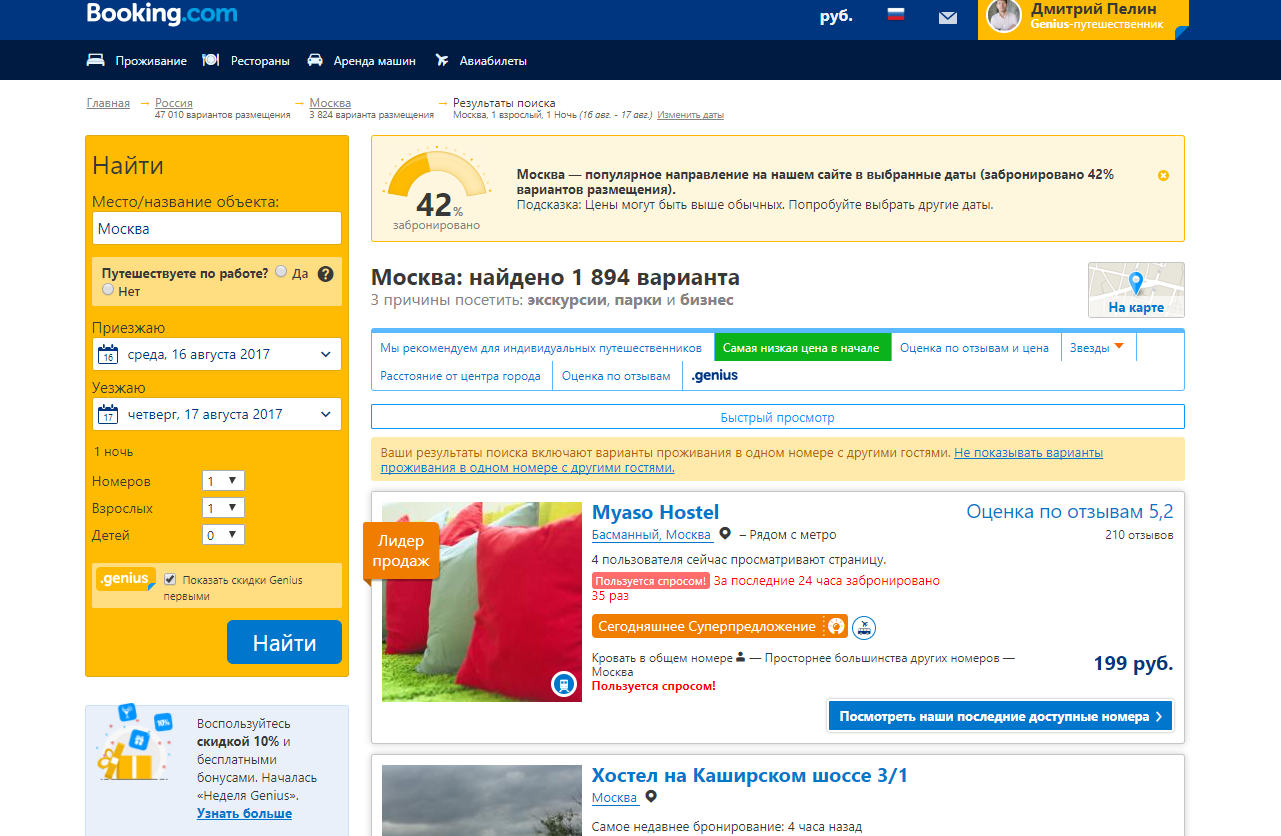Open the Приезжаю check-in date dropdown

[217, 354]
